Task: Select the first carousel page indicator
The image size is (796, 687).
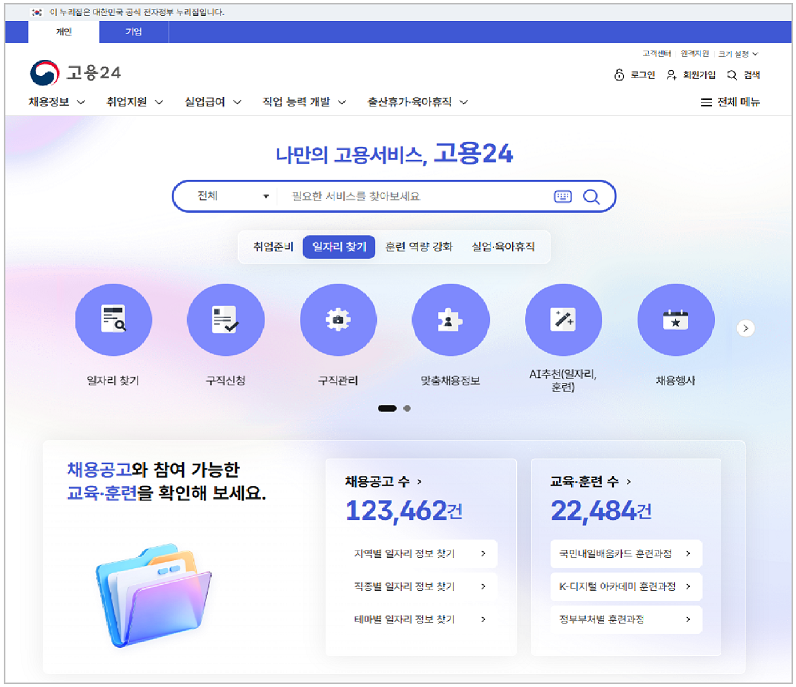Action: [x=387, y=408]
